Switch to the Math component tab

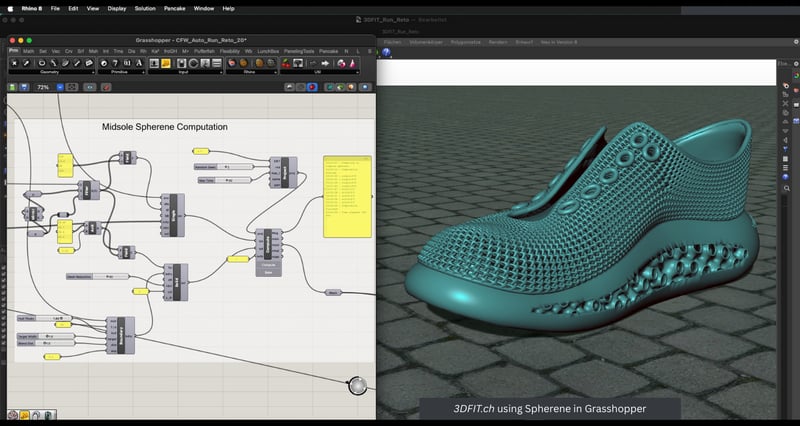click(x=28, y=49)
